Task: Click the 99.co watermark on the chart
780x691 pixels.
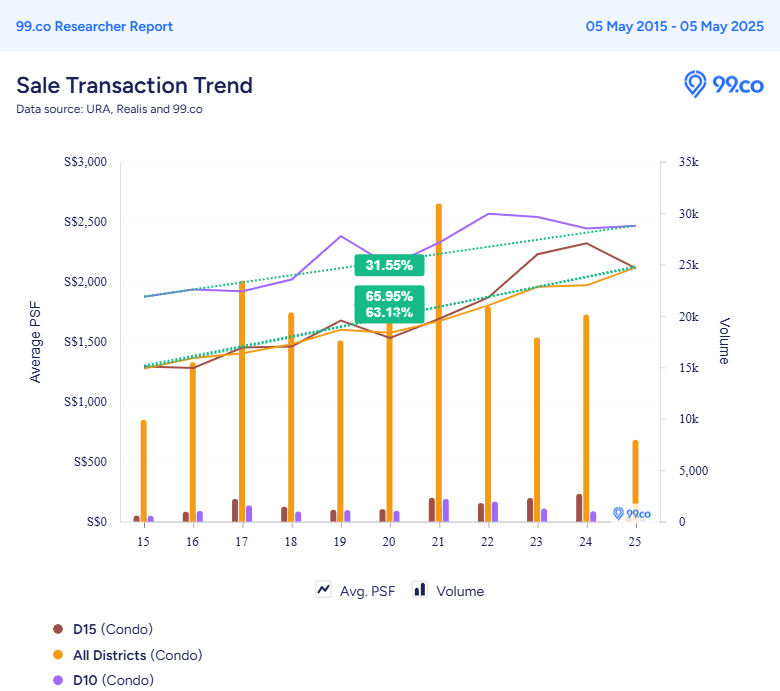Action: pyautogui.click(x=631, y=513)
